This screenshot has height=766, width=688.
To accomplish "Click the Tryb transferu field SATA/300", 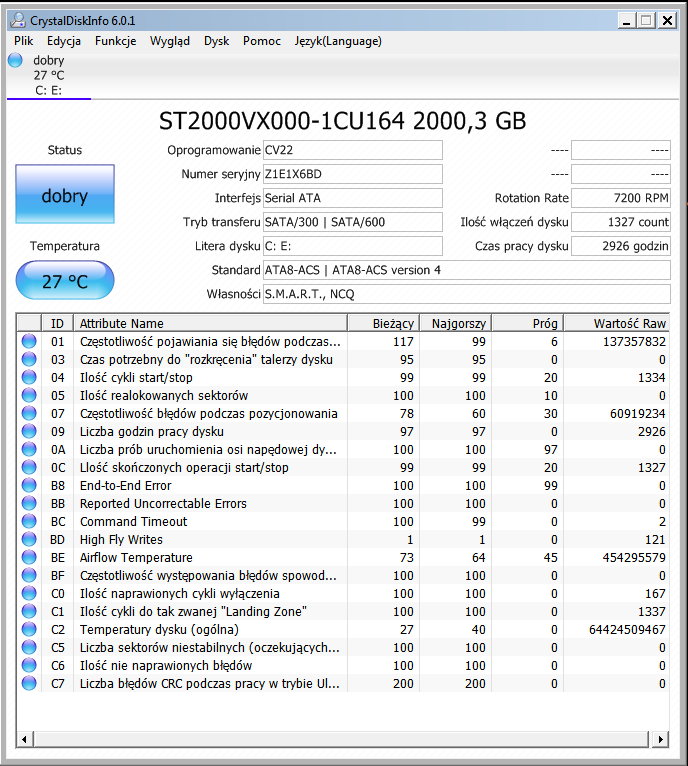I will [x=353, y=222].
